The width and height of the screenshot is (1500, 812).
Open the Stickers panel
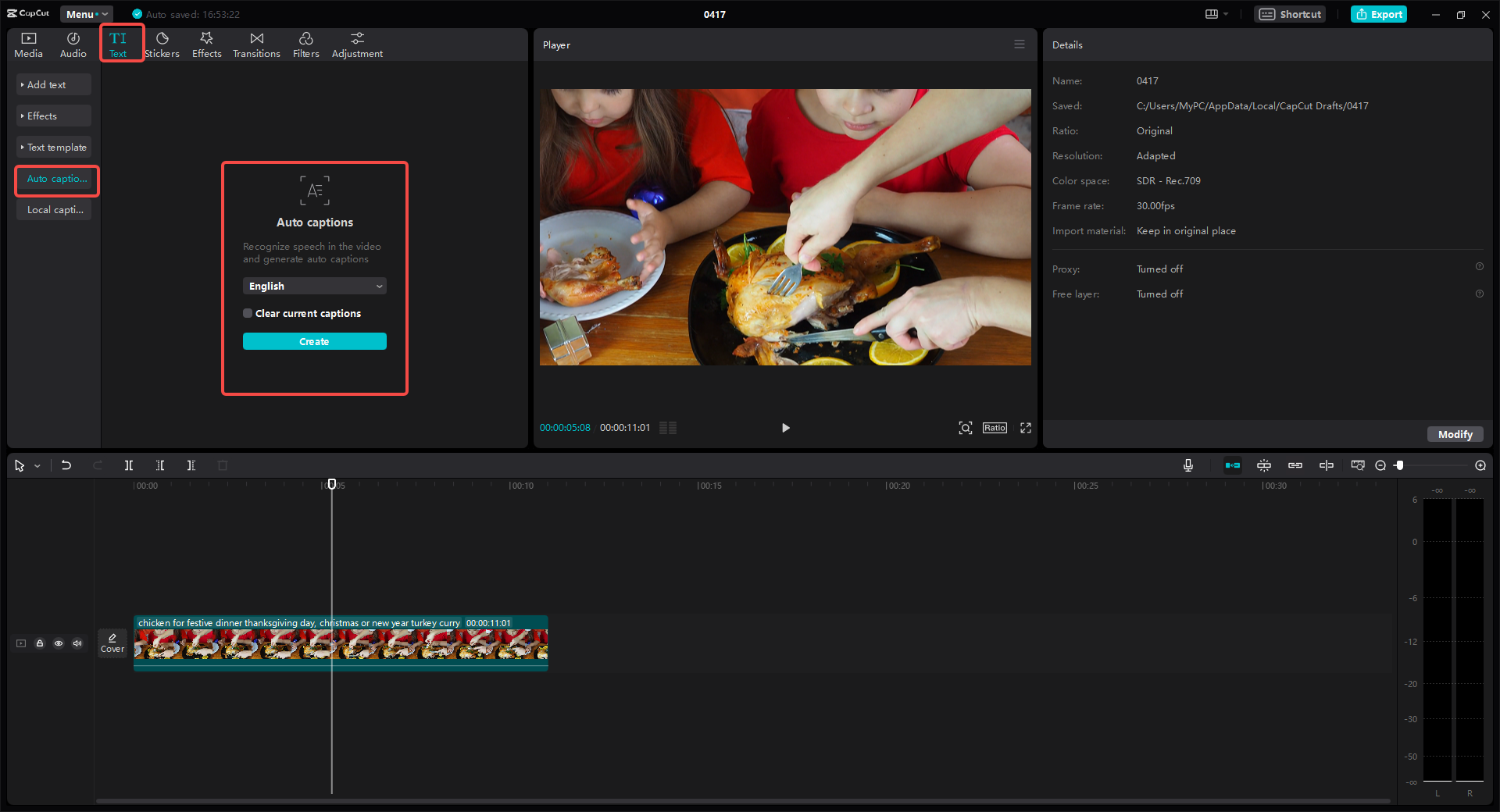162,44
